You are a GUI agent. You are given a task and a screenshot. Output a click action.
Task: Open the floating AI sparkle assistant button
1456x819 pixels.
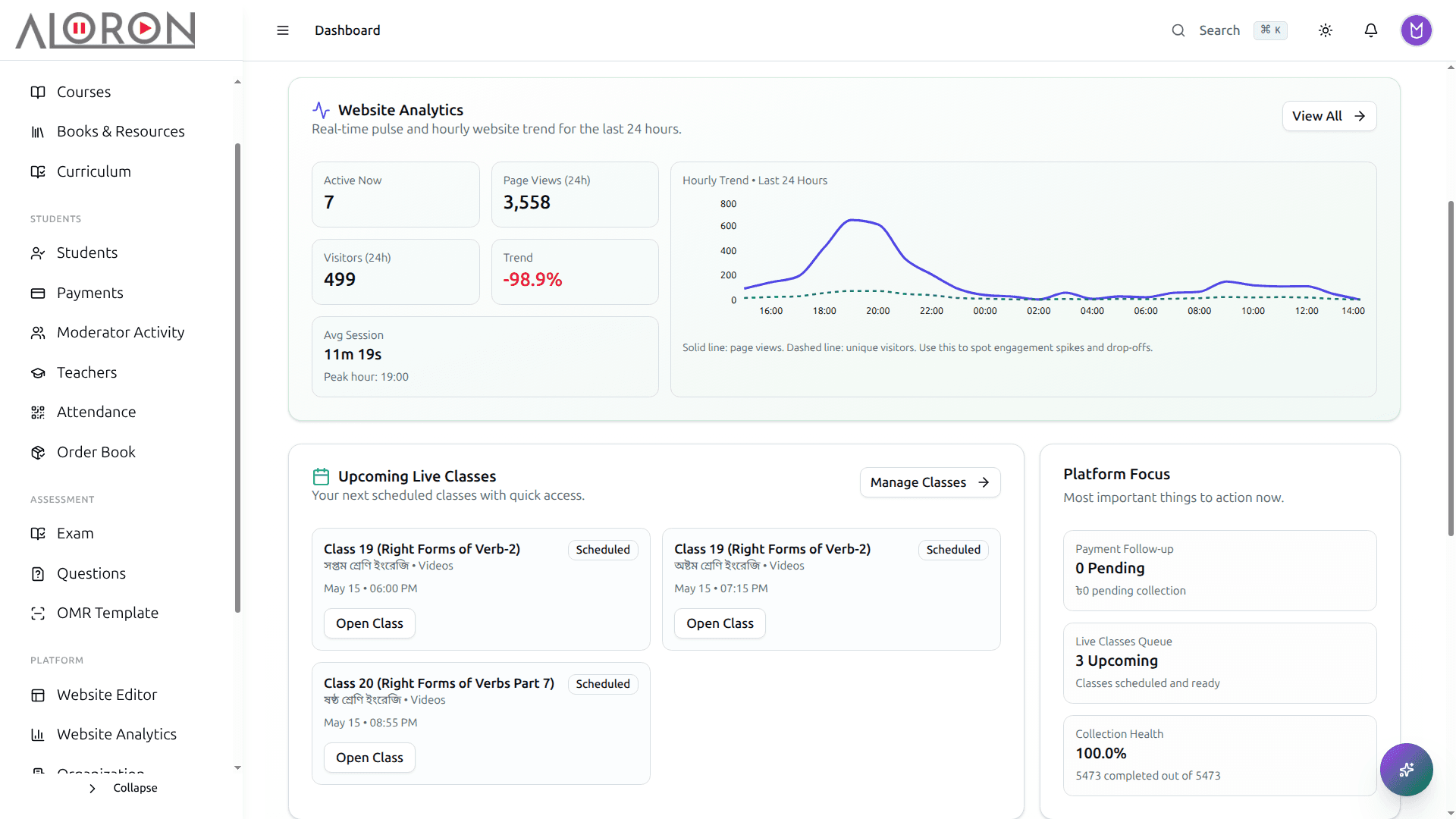(1406, 769)
